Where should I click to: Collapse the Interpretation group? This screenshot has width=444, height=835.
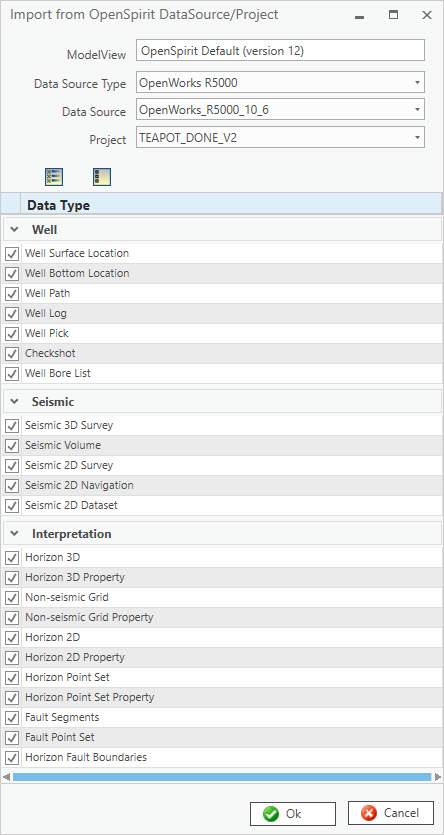(x=14, y=534)
